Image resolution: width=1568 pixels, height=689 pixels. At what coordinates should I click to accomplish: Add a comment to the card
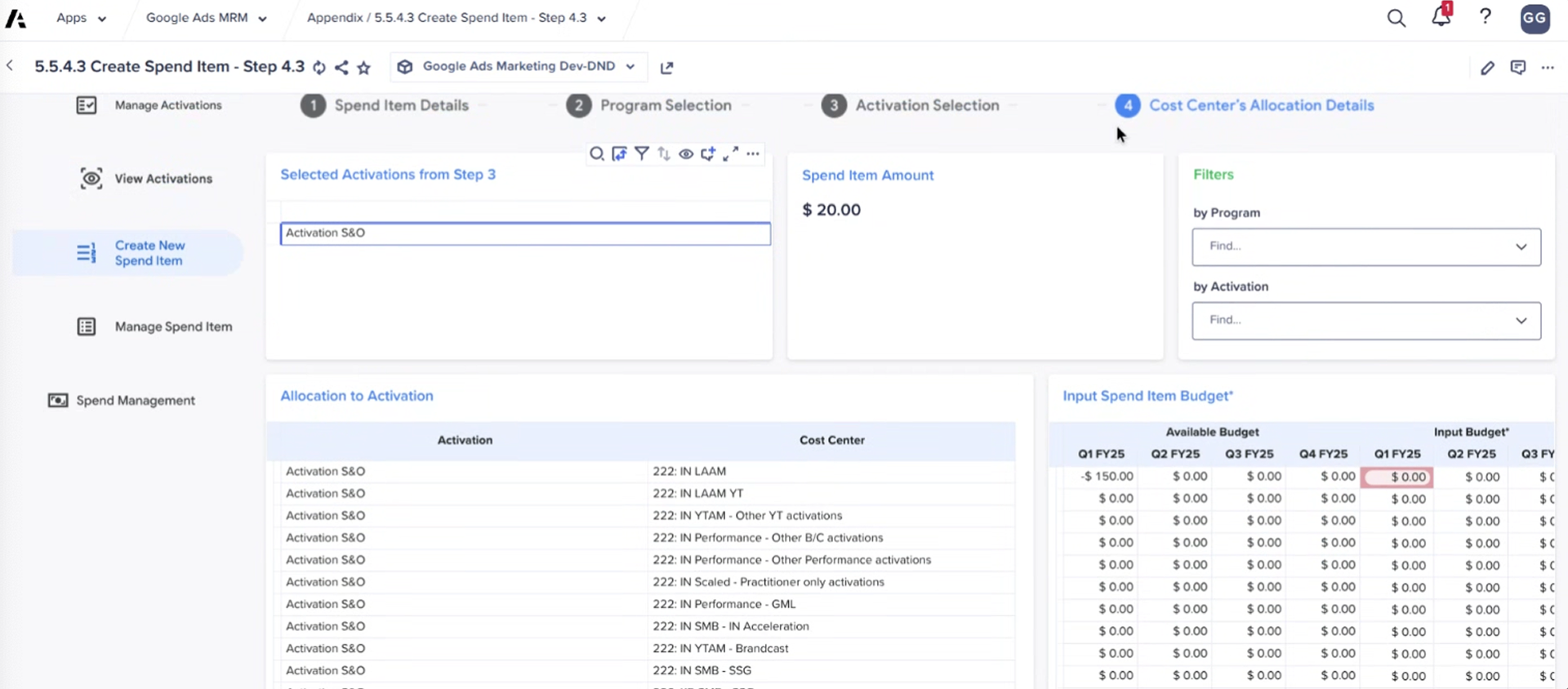pyautogui.click(x=708, y=153)
